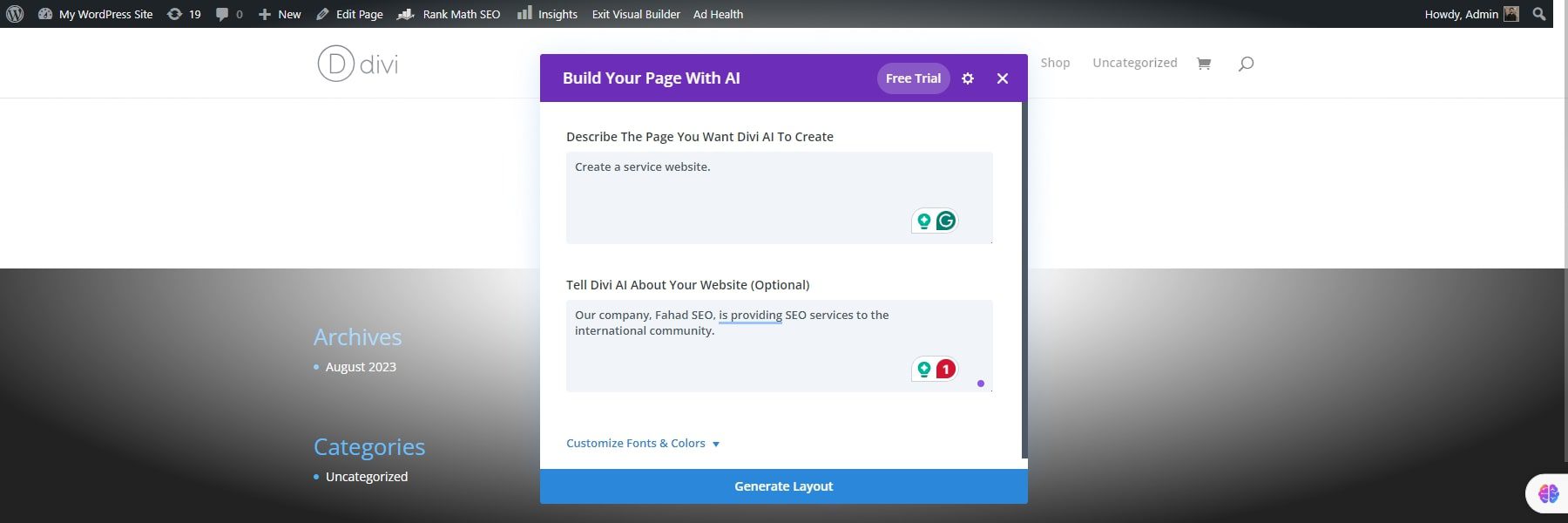Viewport: 1568px width, 523px height.
Task: Click the Grammarly G icon in description field
Action: pos(945,221)
